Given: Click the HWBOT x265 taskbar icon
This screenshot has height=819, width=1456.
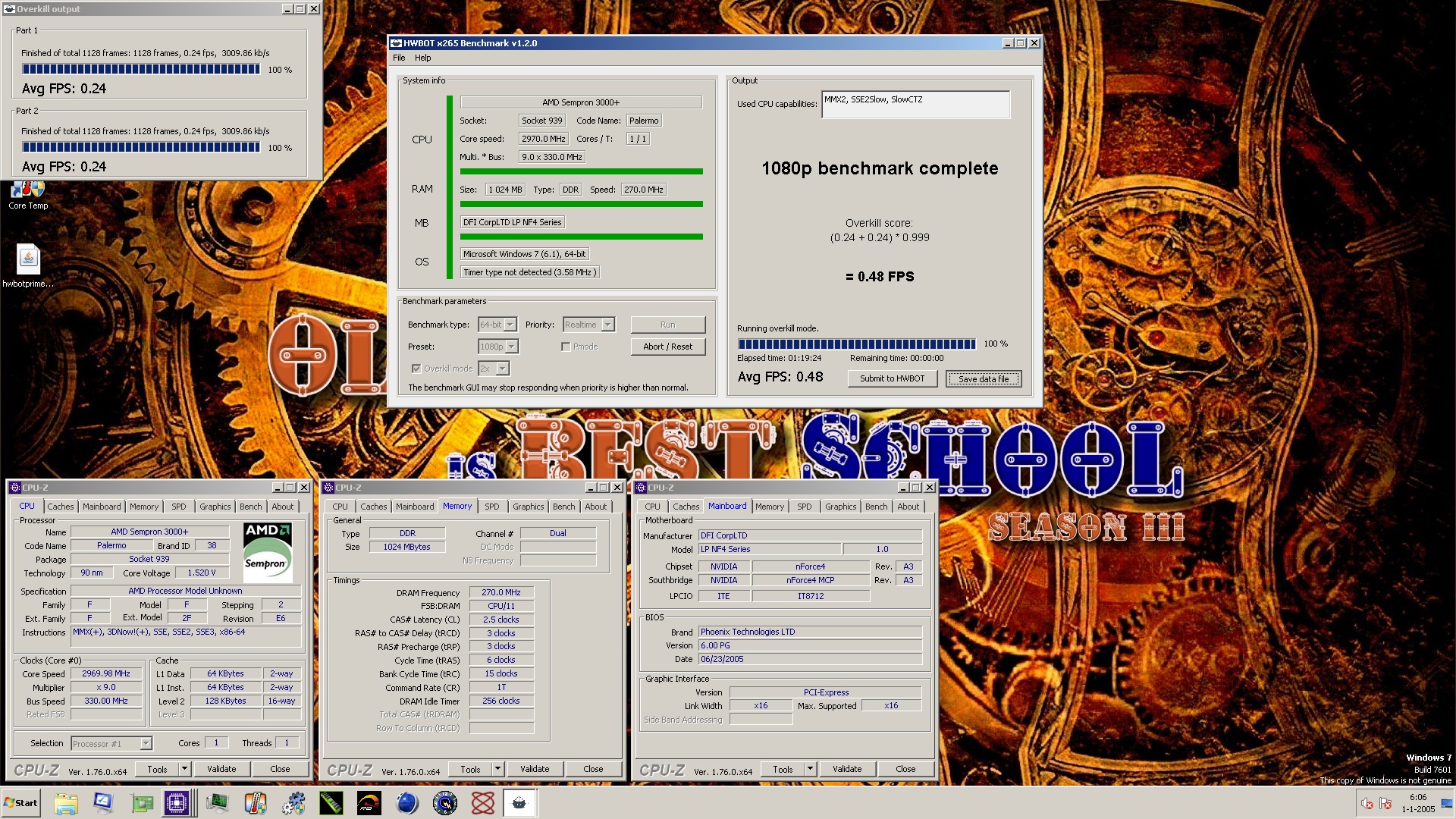Looking at the screenshot, I should (519, 803).
